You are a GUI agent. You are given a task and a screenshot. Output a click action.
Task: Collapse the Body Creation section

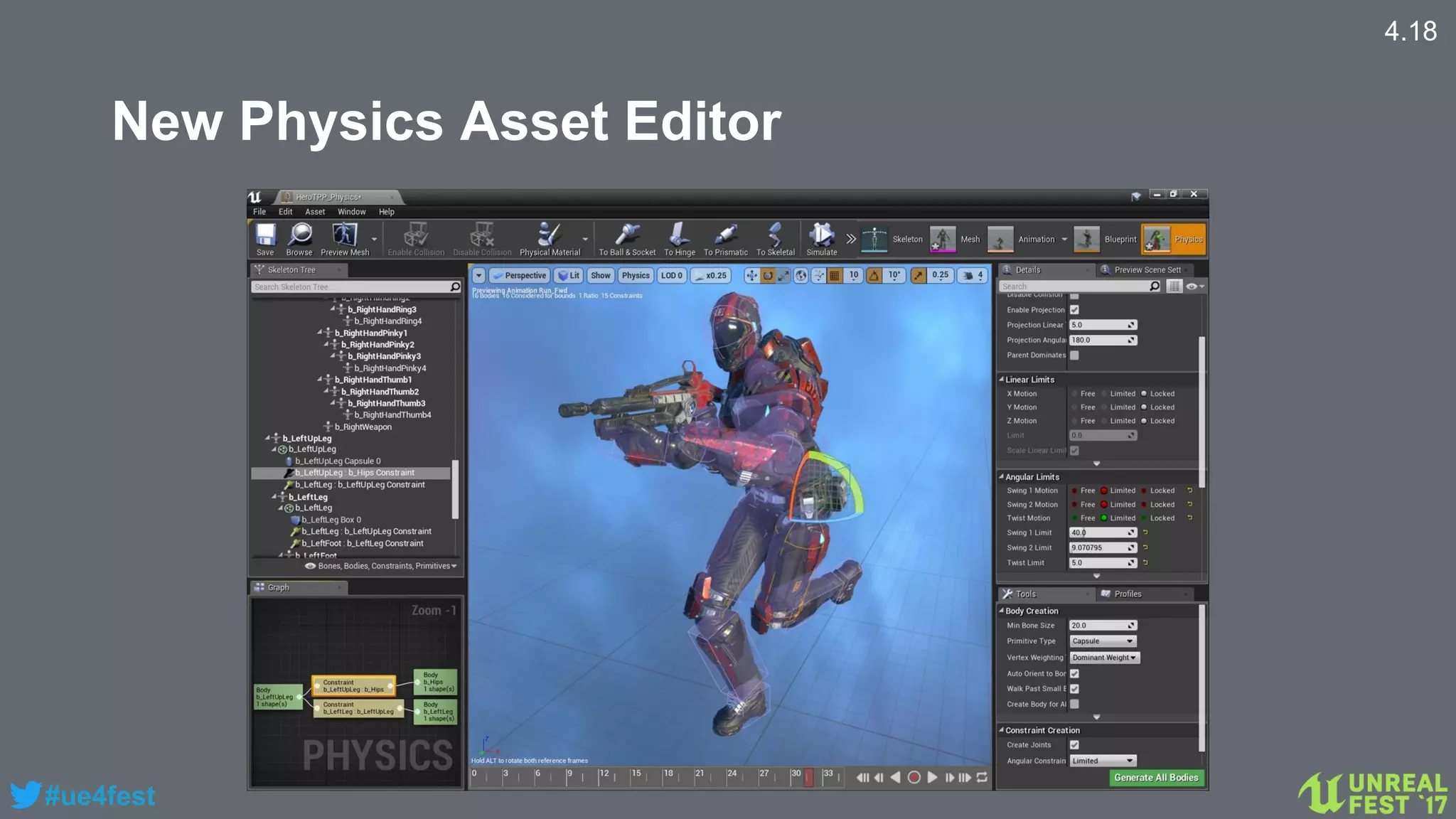click(1001, 611)
